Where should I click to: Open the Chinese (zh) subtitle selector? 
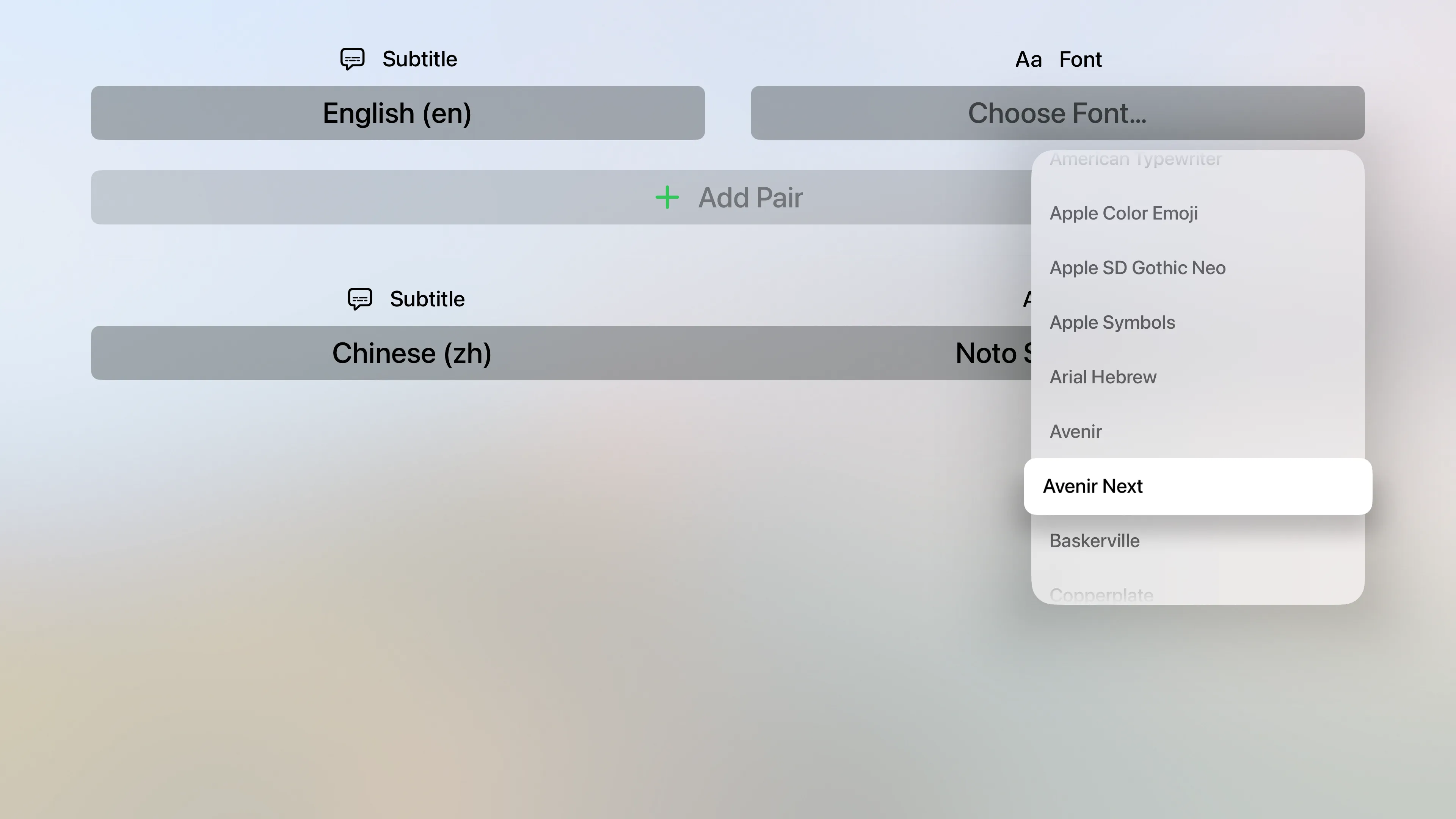click(x=411, y=353)
